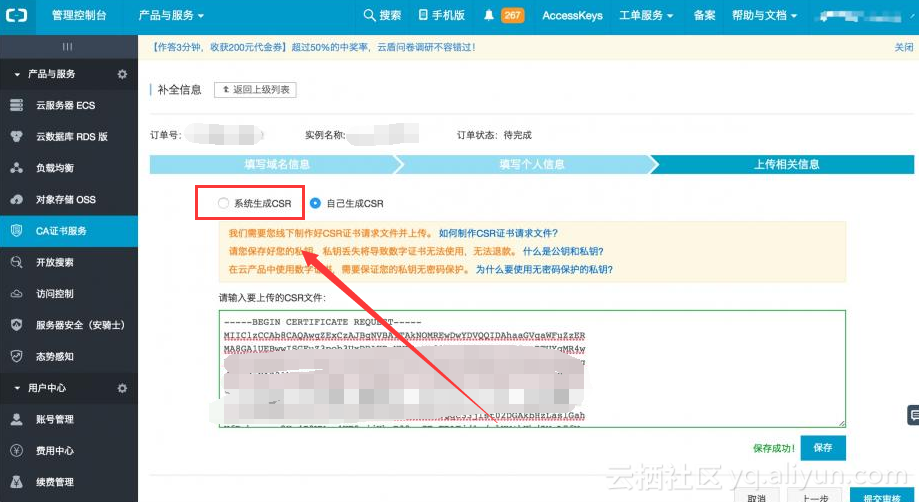Screen dimensions: 919x502
Task: Click the 对象存储 OSS sidebar icon
Action: 16,199
